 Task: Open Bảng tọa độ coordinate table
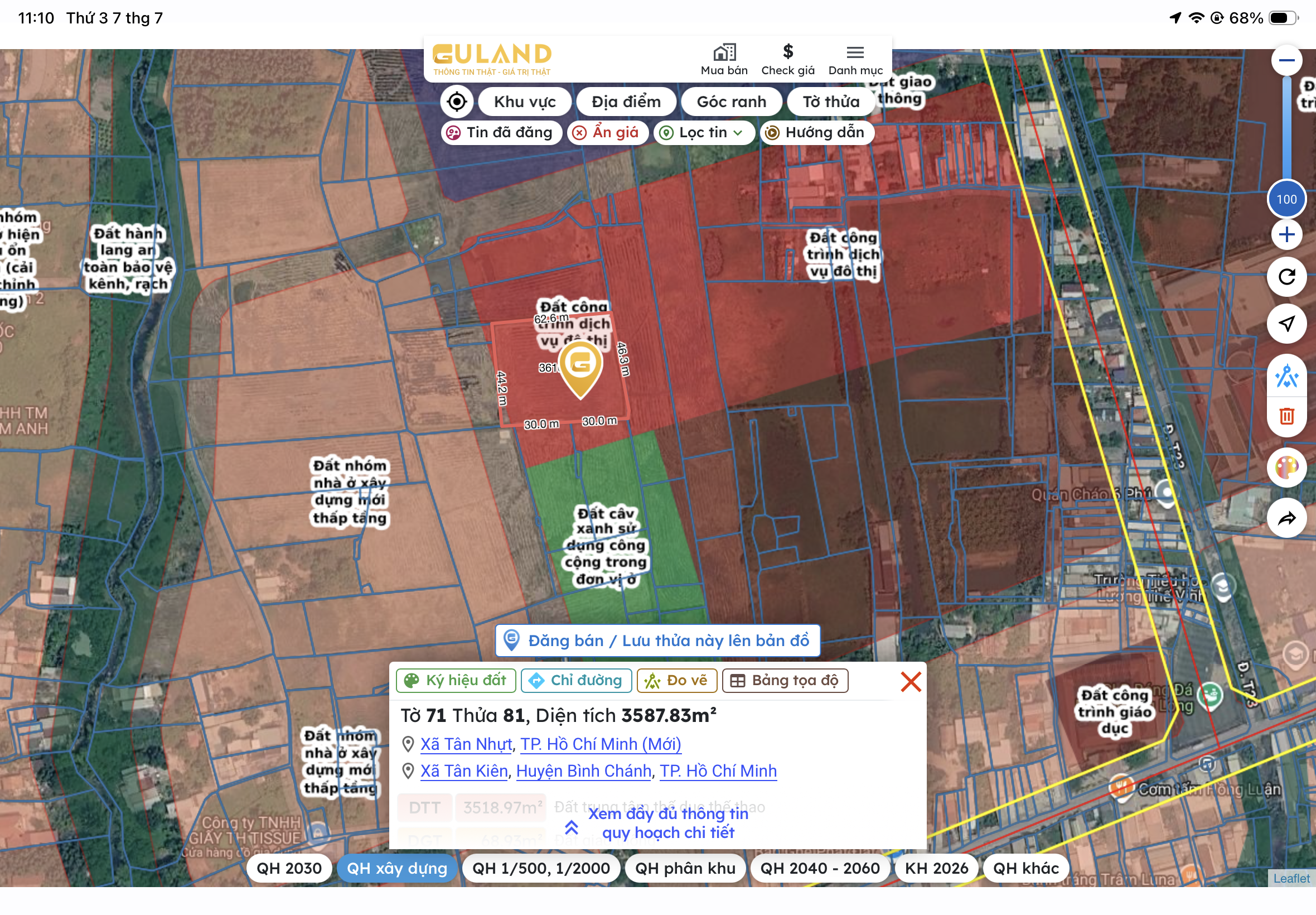pos(785,680)
